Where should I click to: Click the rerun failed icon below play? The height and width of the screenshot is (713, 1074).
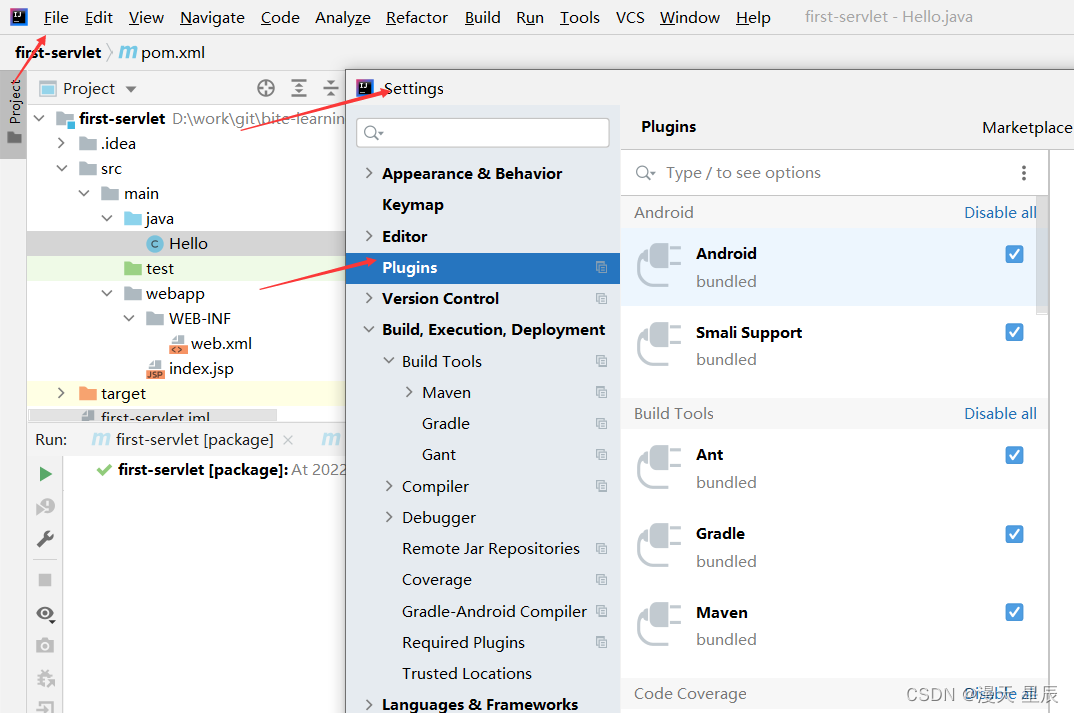pyautogui.click(x=45, y=507)
